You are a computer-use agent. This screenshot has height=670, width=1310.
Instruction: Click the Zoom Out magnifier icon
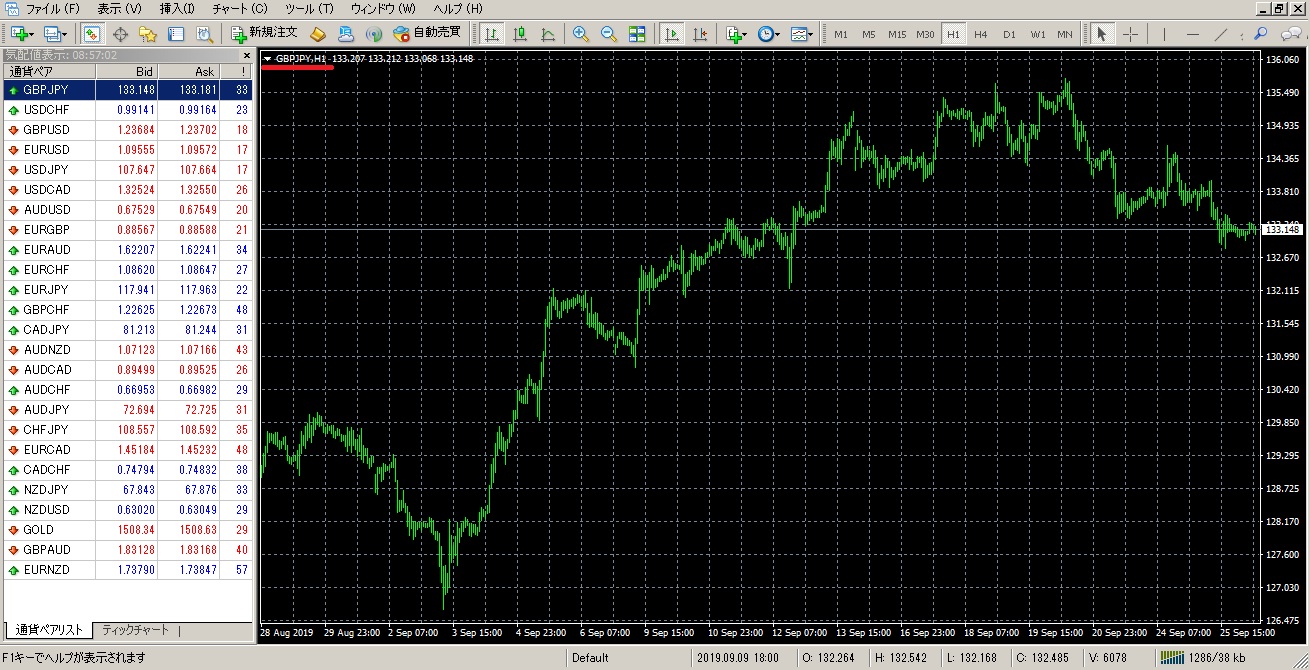(x=608, y=34)
